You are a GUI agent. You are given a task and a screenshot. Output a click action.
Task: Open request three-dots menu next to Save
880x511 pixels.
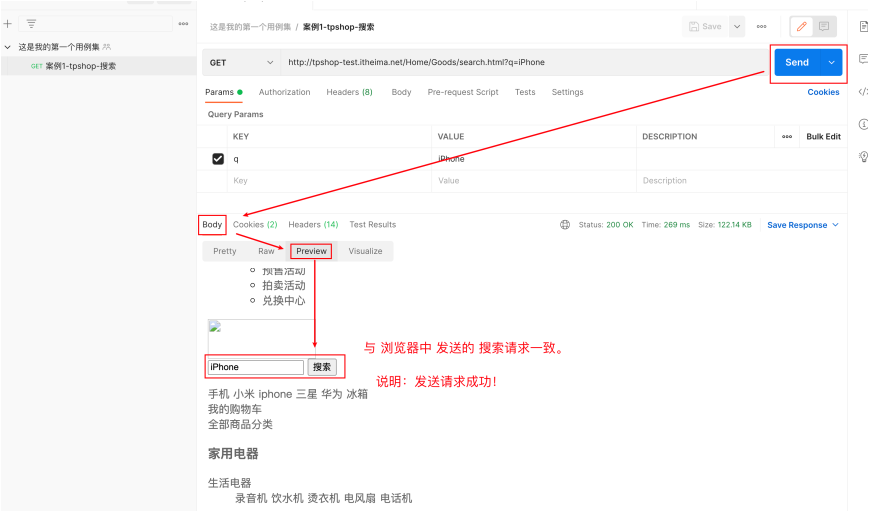pos(762,26)
